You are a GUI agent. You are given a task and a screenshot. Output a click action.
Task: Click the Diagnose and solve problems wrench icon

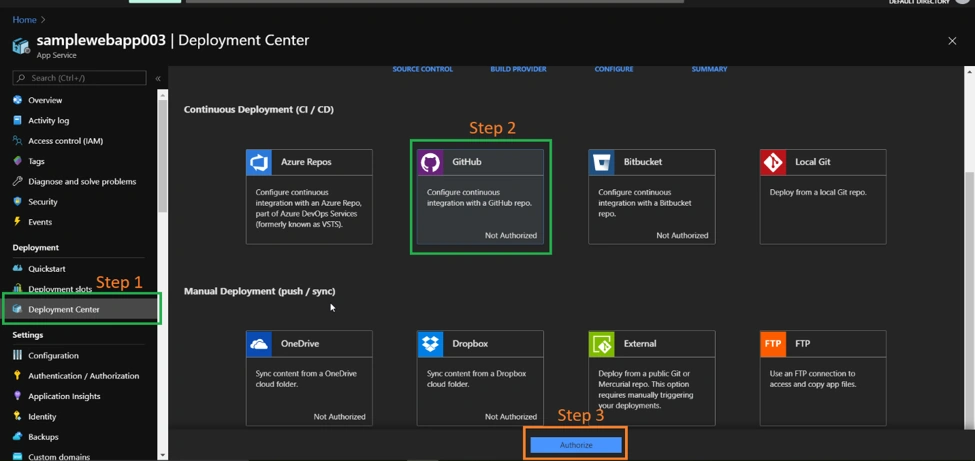pos(17,182)
